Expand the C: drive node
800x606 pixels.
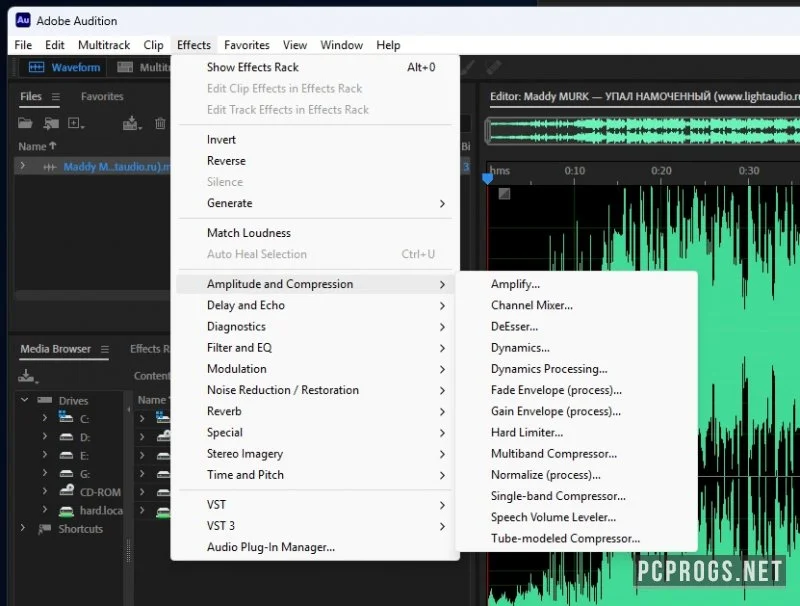tap(45, 418)
